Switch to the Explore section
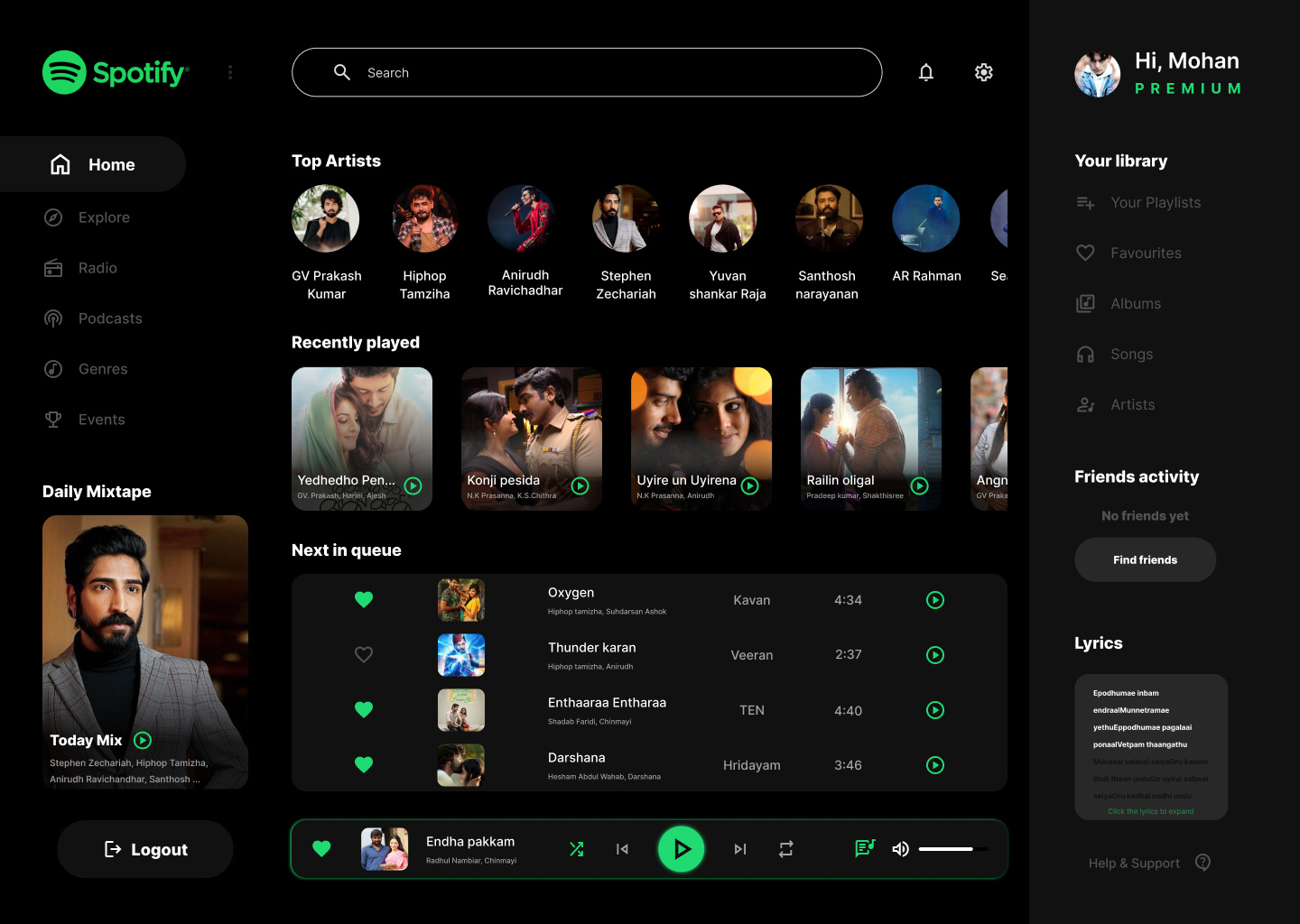 (x=103, y=217)
